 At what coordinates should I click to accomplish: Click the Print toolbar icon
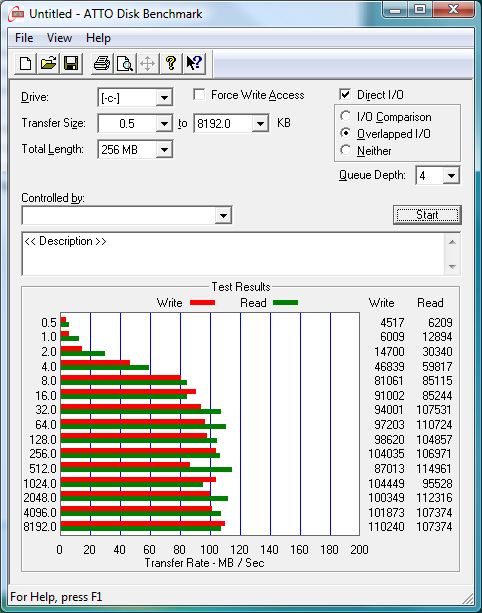tap(102, 63)
